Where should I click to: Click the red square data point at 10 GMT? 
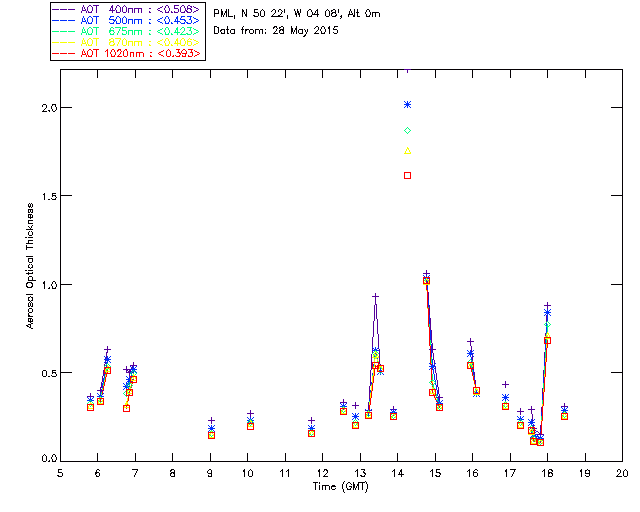tap(250, 426)
